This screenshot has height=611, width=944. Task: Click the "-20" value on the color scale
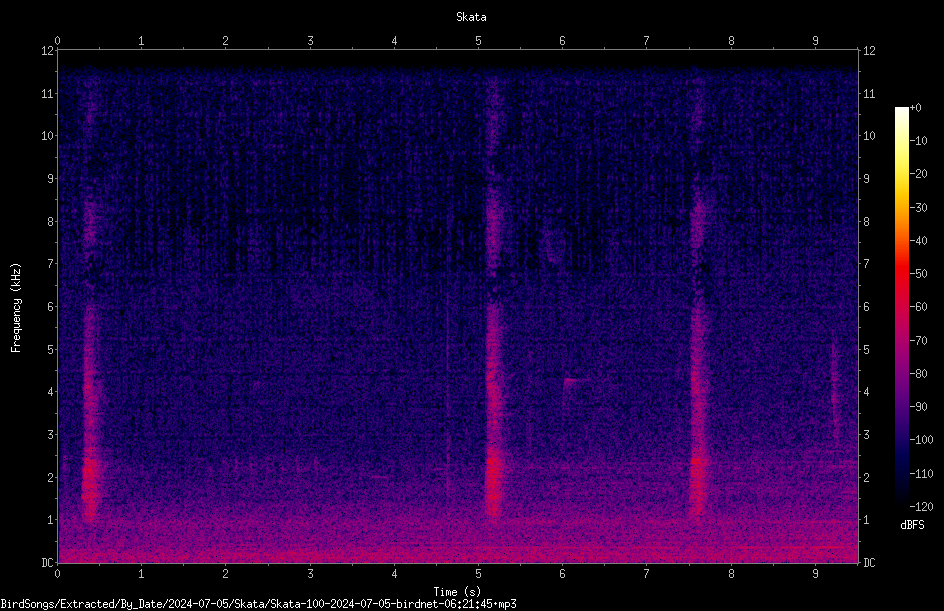[918, 174]
